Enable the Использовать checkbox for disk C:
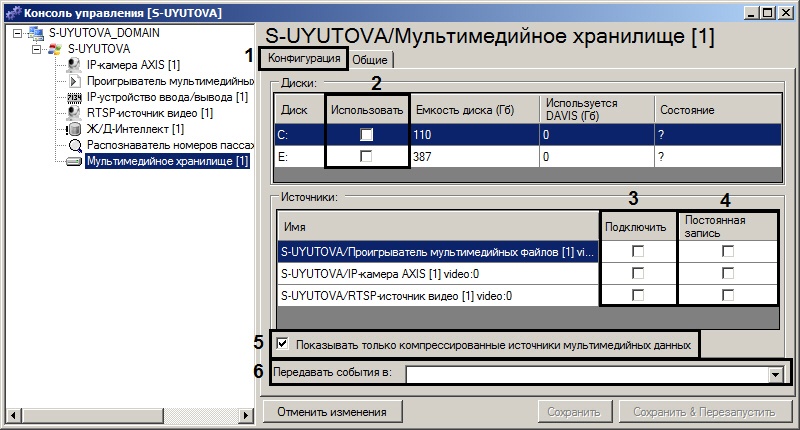The image size is (800, 430). coord(366,135)
